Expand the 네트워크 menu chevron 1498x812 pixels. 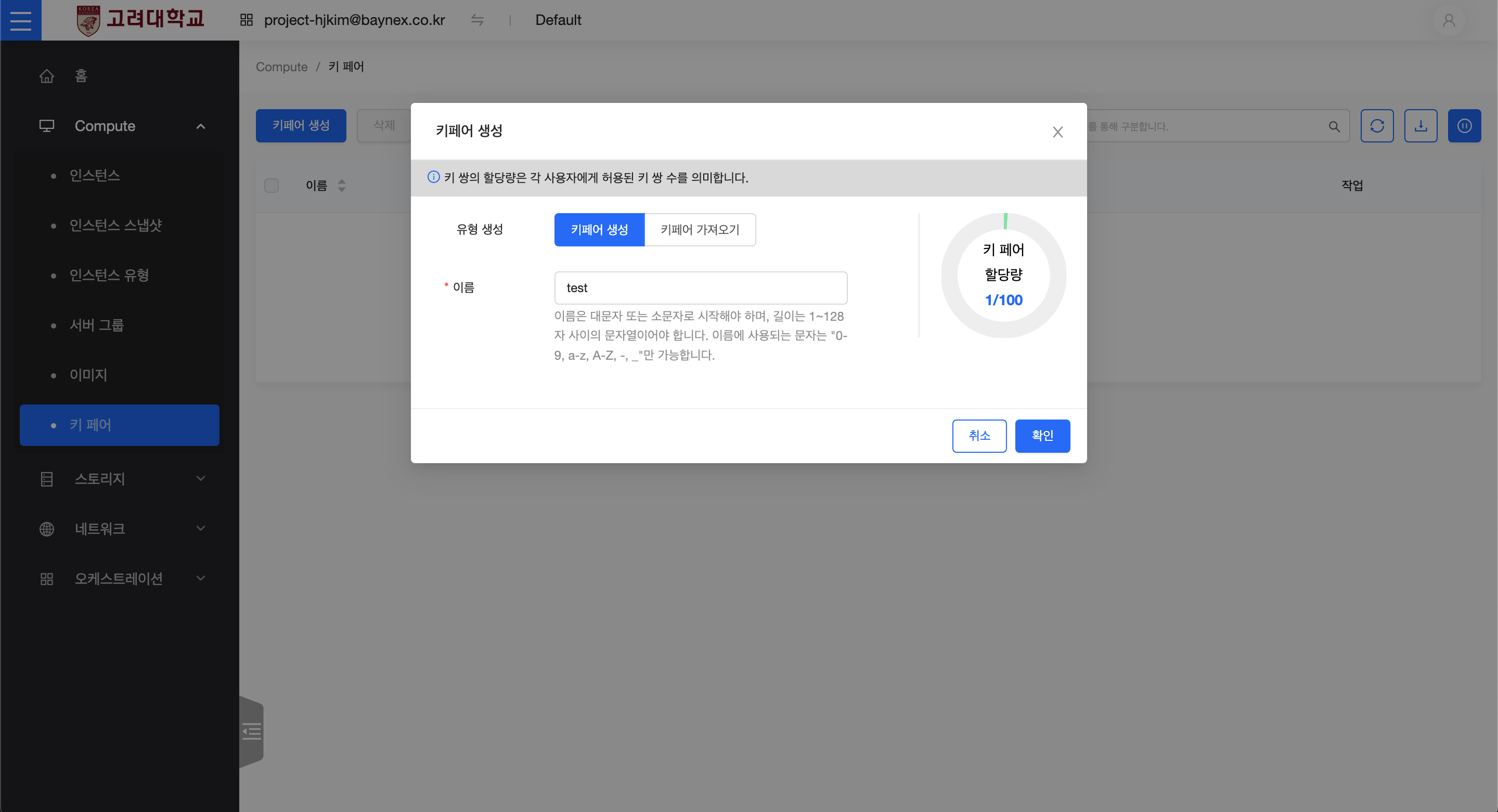pos(201,528)
